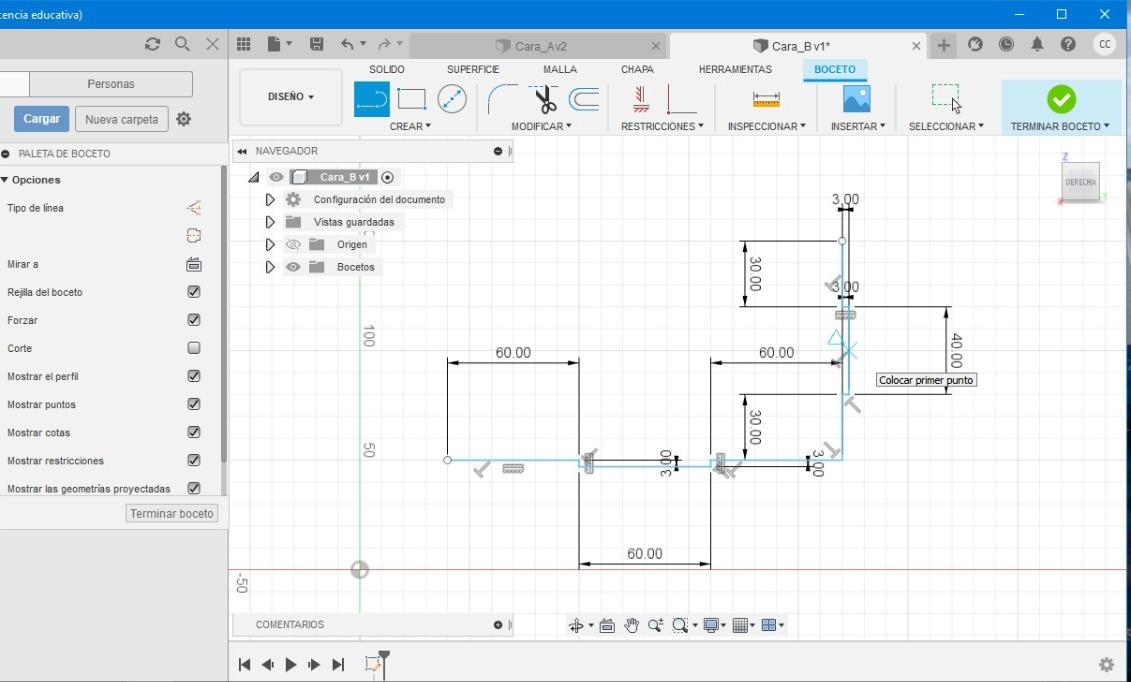Open the RESTRICCIONES dropdown menu
Image resolution: width=1131 pixels, height=682 pixels.
[662, 126]
